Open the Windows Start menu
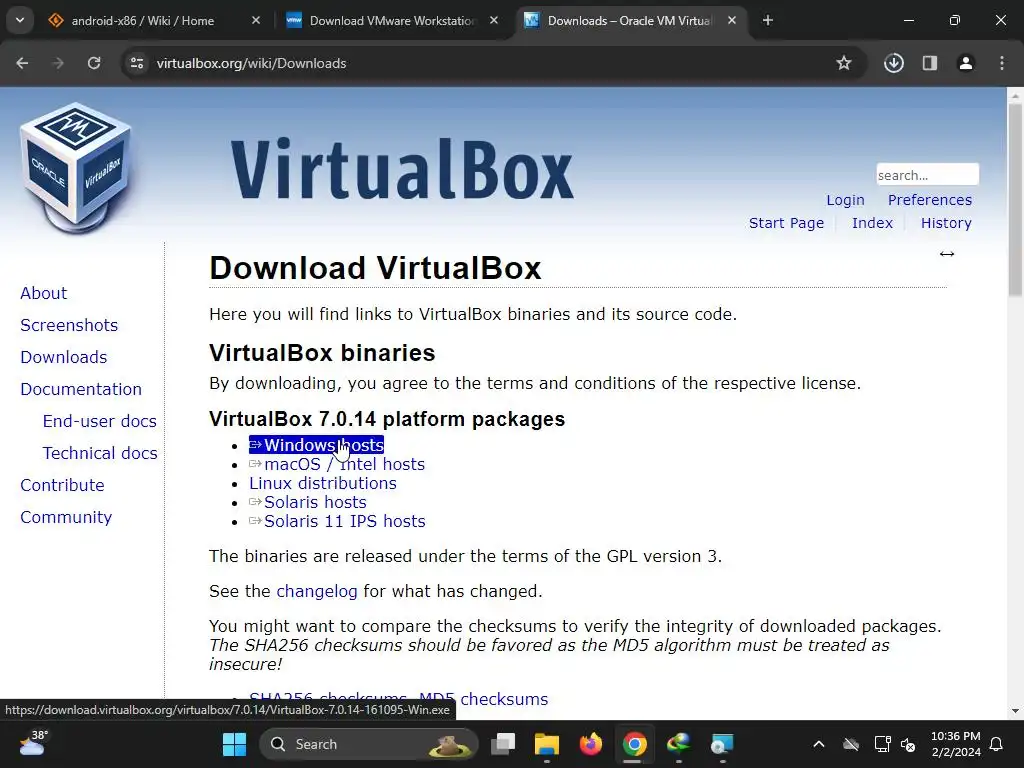Image resolution: width=1024 pixels, height=768 pixels. [234, 744]
